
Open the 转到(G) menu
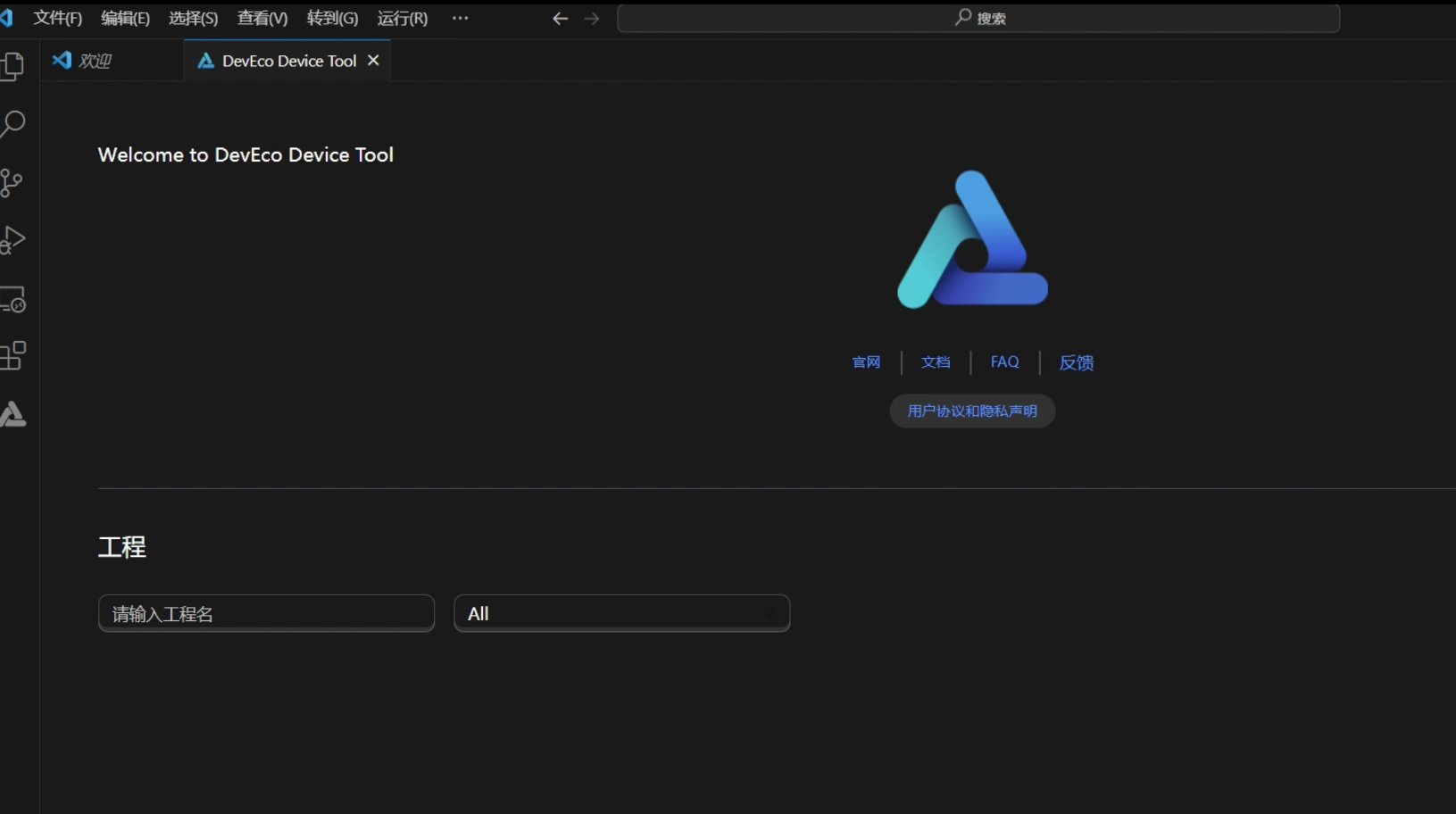332,18
